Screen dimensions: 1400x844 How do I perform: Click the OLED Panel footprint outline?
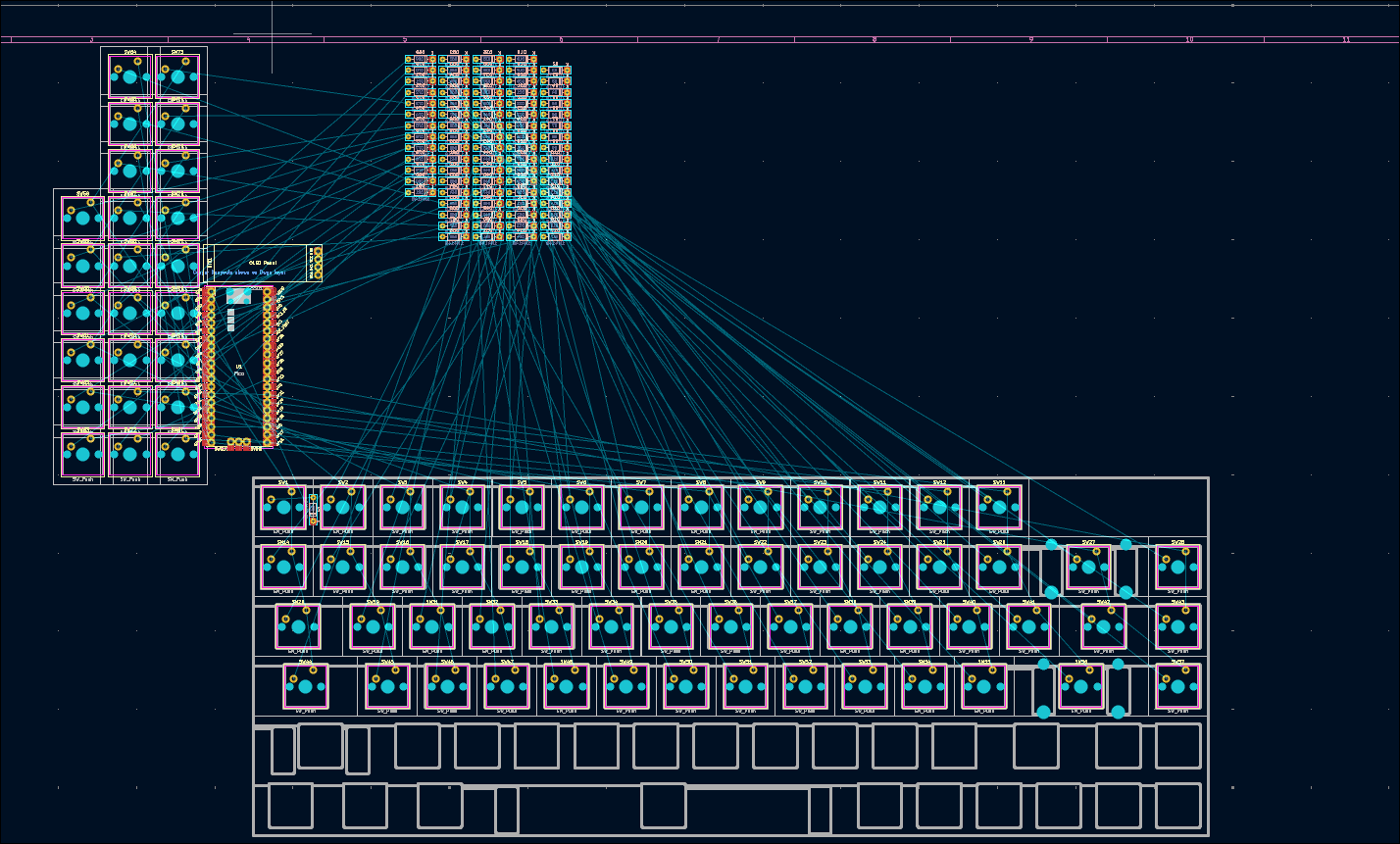[x=262, y=264]
